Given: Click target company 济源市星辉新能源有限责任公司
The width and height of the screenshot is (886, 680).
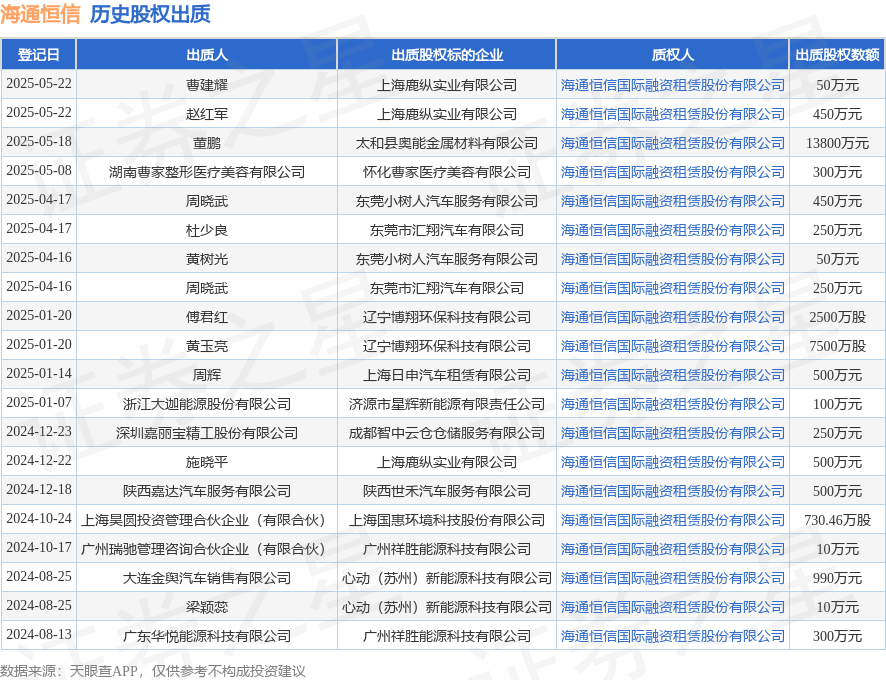Looking at the screenshot, I should (447, 404).
